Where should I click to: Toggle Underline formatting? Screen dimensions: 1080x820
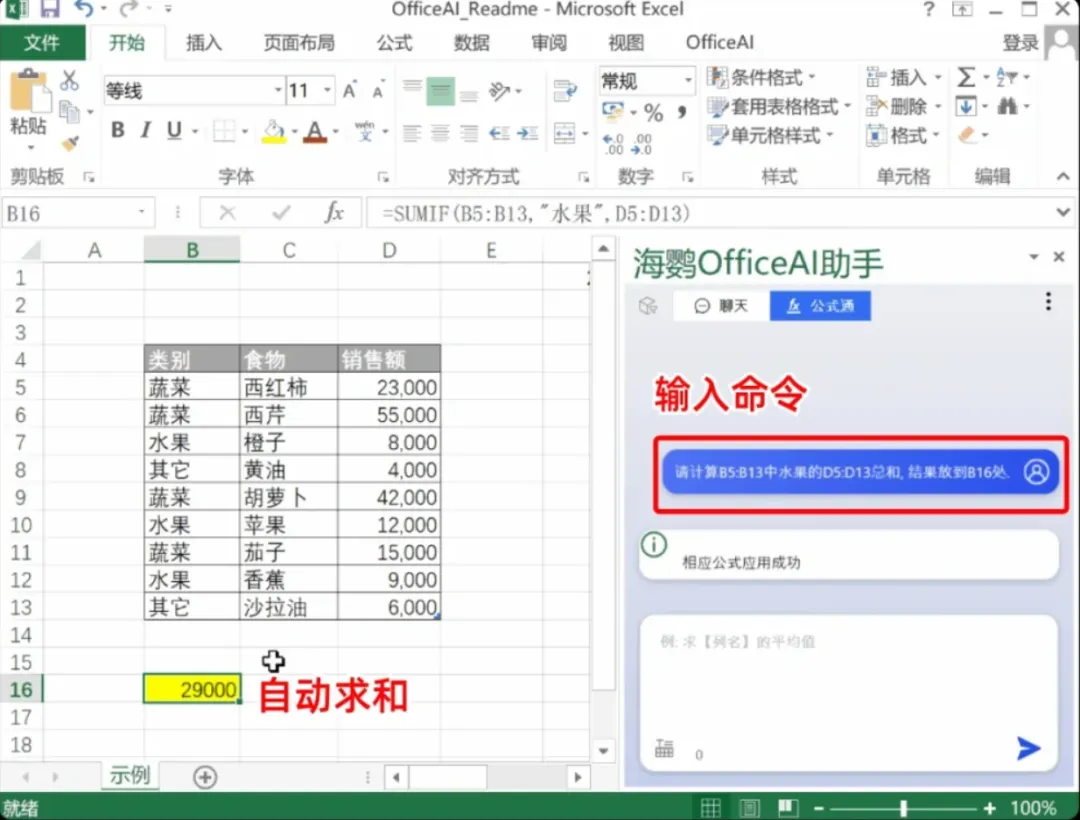[x=174, y=129]
